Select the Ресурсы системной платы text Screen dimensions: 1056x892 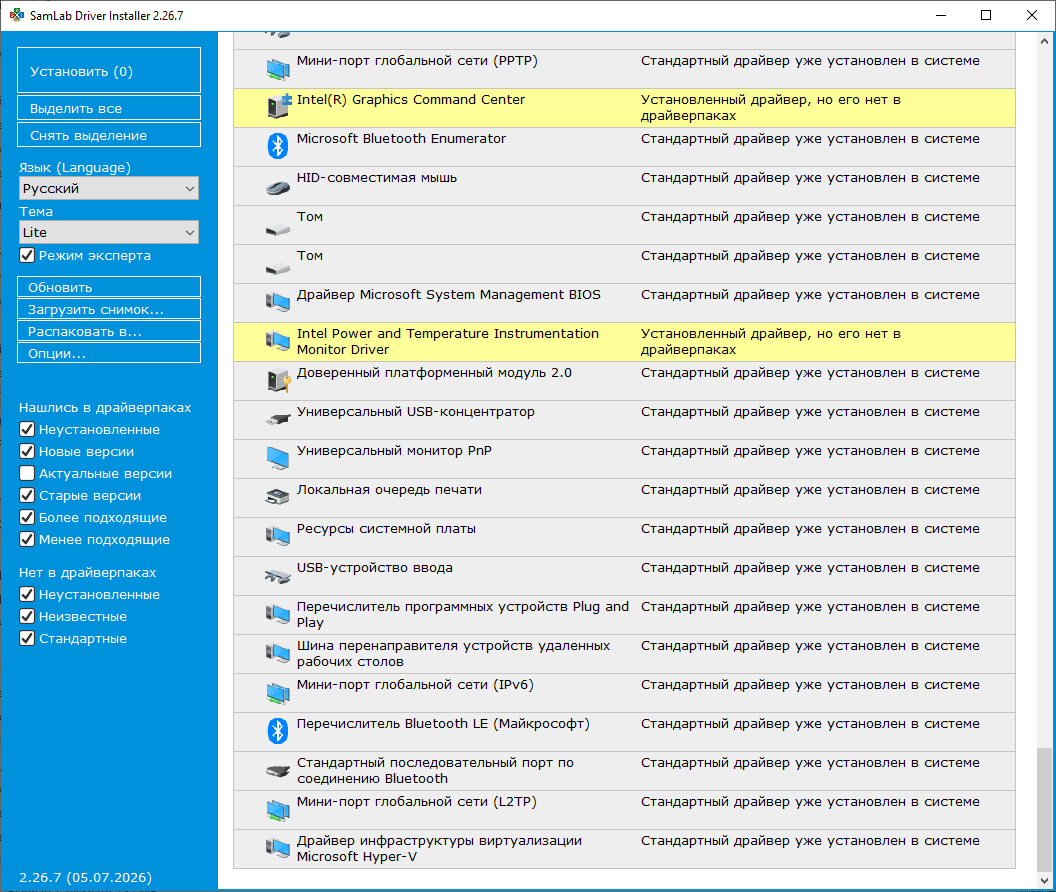[x=386, y=529]
